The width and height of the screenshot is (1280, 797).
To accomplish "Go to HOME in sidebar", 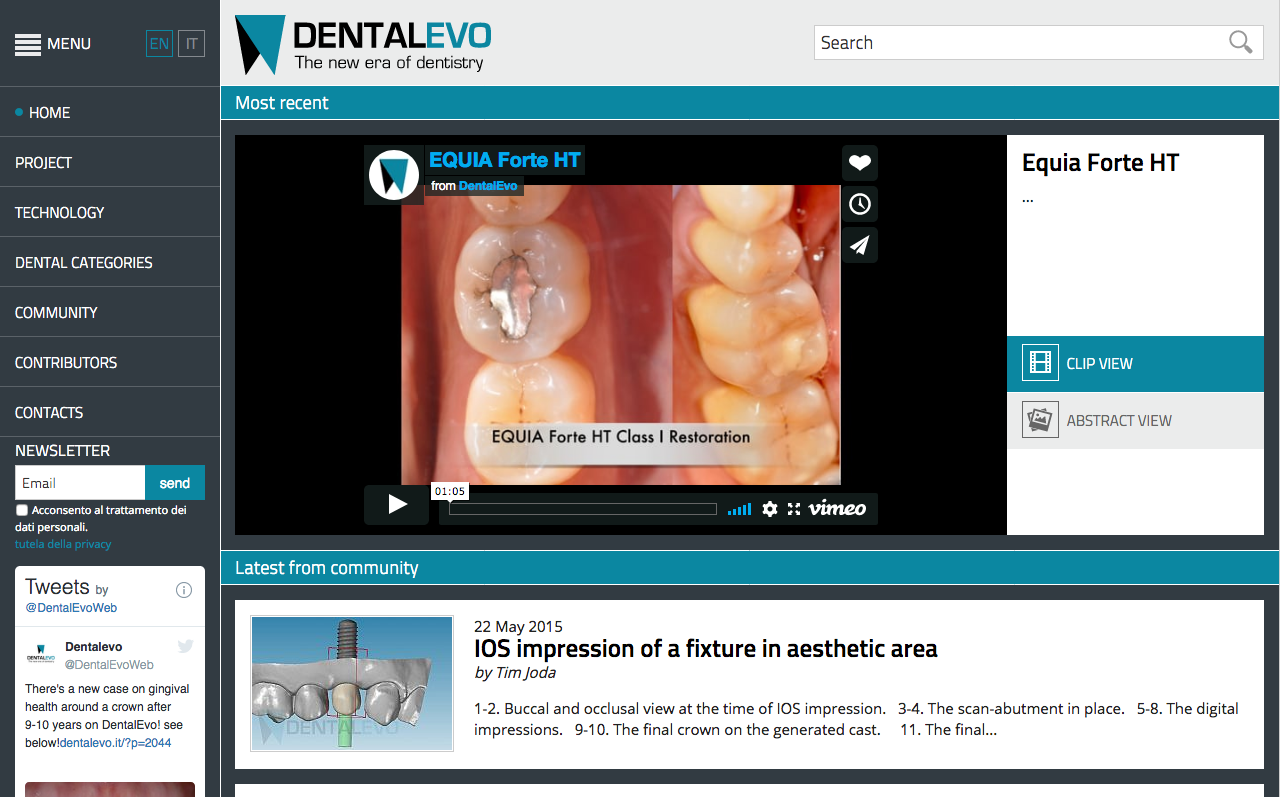I will click(x=49, y=113).
